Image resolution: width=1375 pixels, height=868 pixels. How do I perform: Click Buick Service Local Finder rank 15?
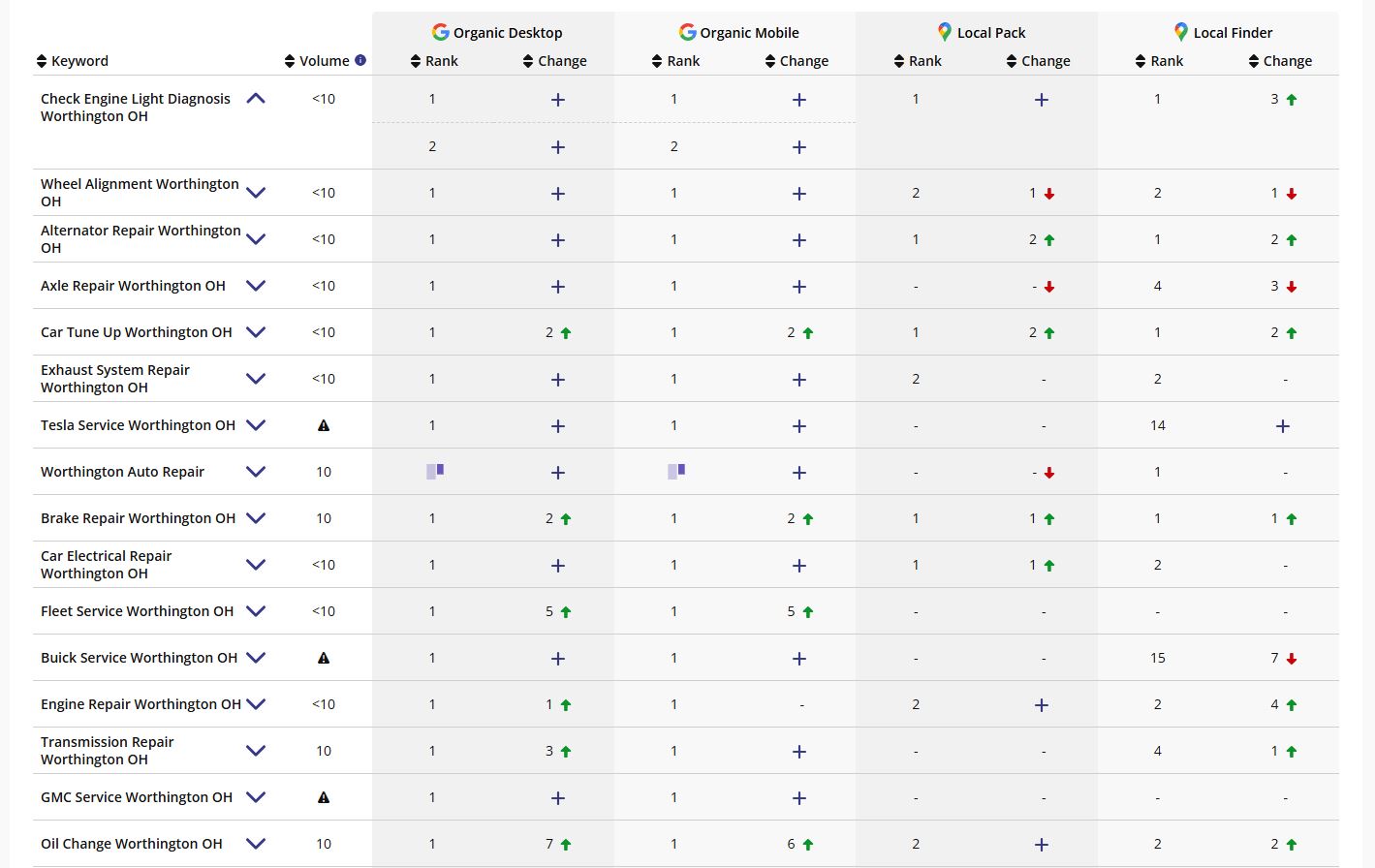[1158, 658]
